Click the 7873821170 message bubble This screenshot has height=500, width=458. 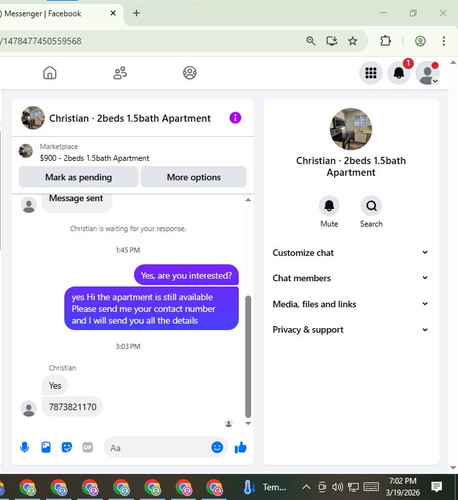coord(72,407)
